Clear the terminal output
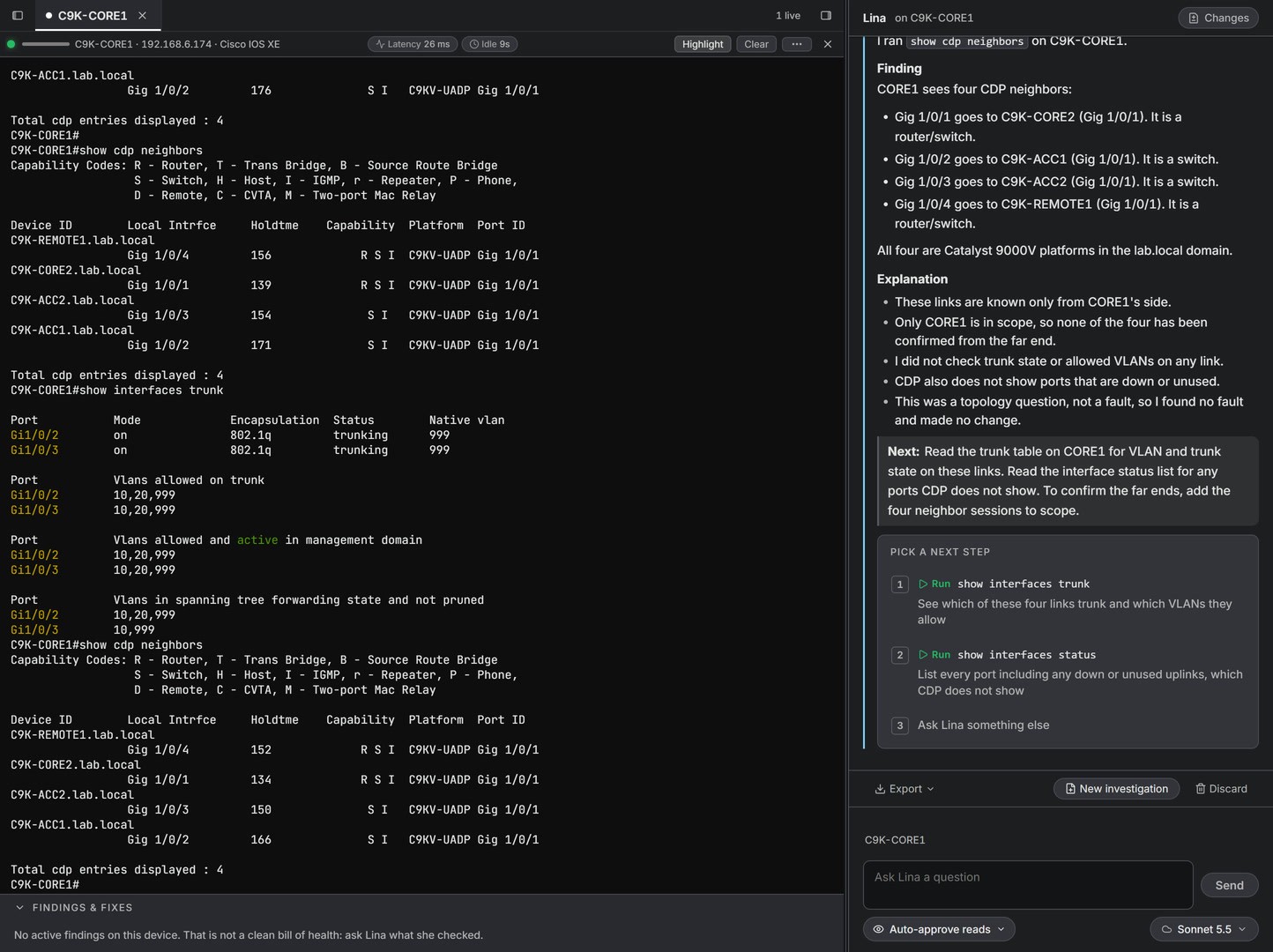Screen dimensions: 1273x952 756,44
